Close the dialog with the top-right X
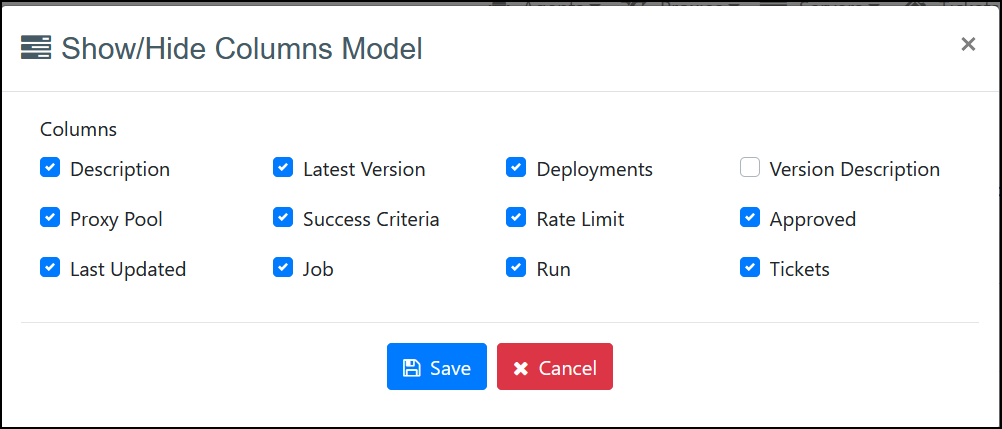Viewport: 1002px width, 429px height. [x=967, y=44]
